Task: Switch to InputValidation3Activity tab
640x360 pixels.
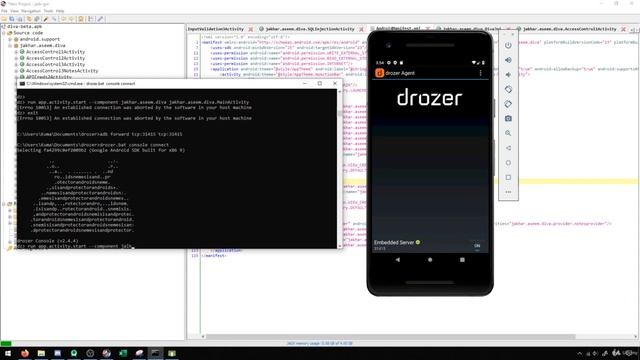Action: (216, 29)
